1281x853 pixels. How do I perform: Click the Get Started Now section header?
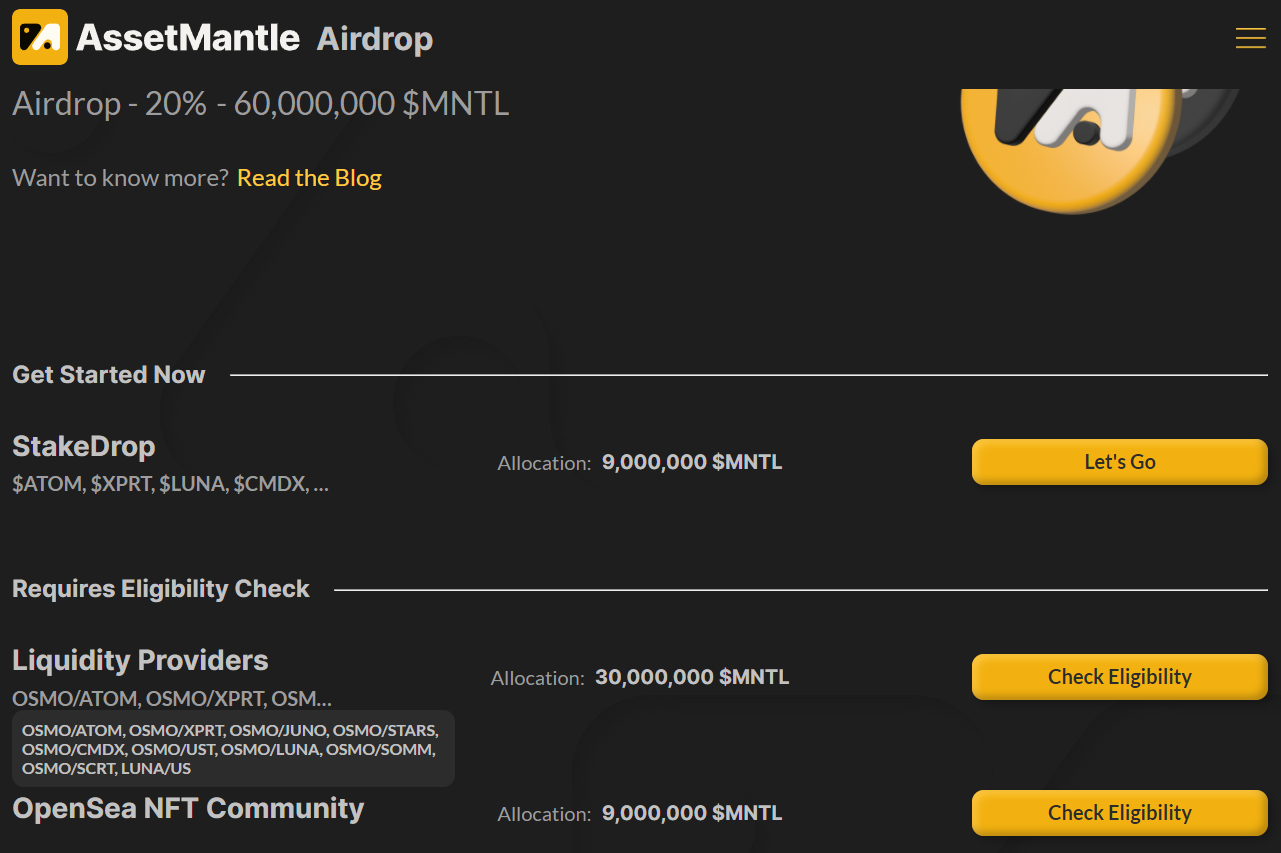pyautogui.click(x=109, y=375)
